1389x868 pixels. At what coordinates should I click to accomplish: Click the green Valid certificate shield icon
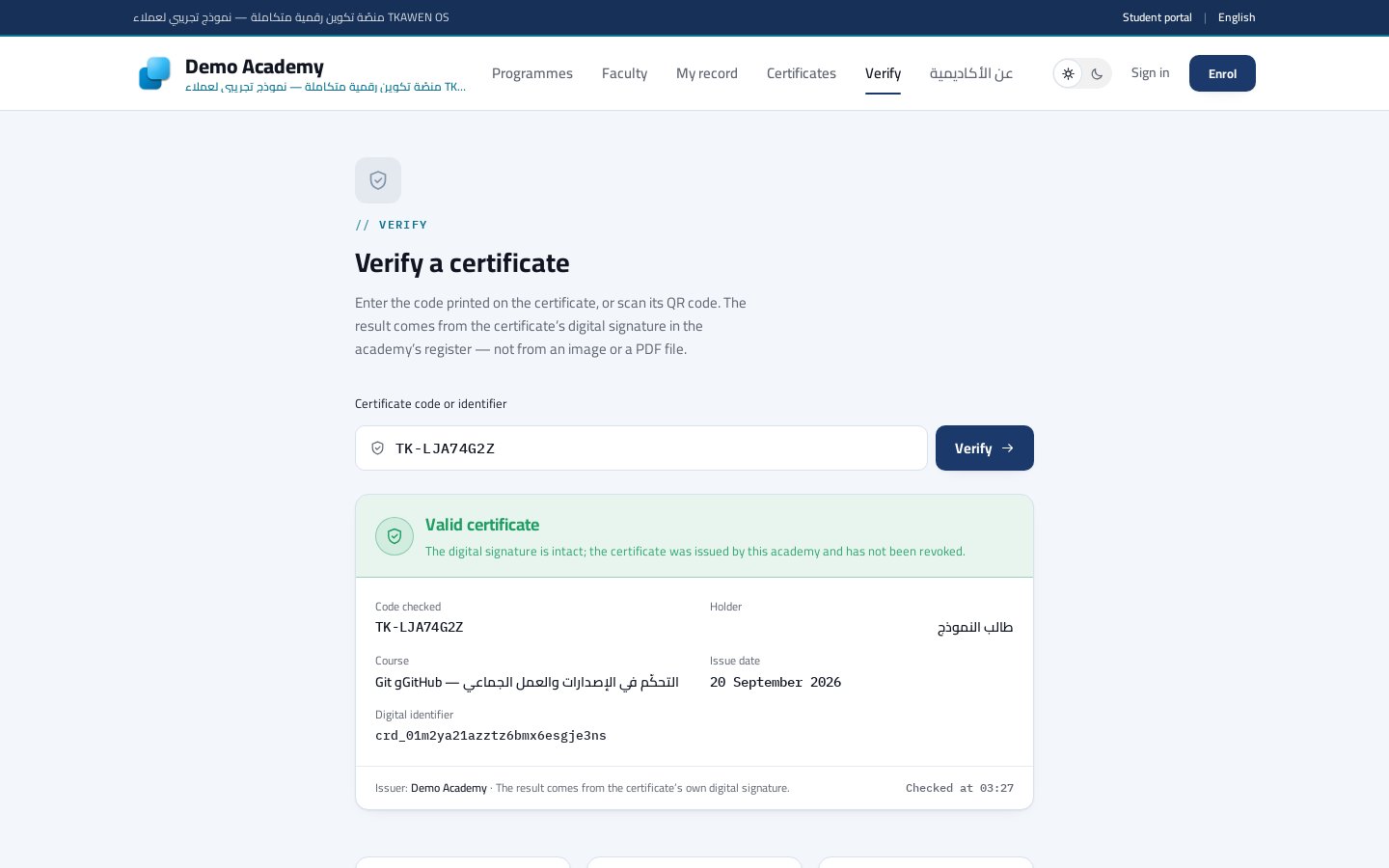point(395,536)
